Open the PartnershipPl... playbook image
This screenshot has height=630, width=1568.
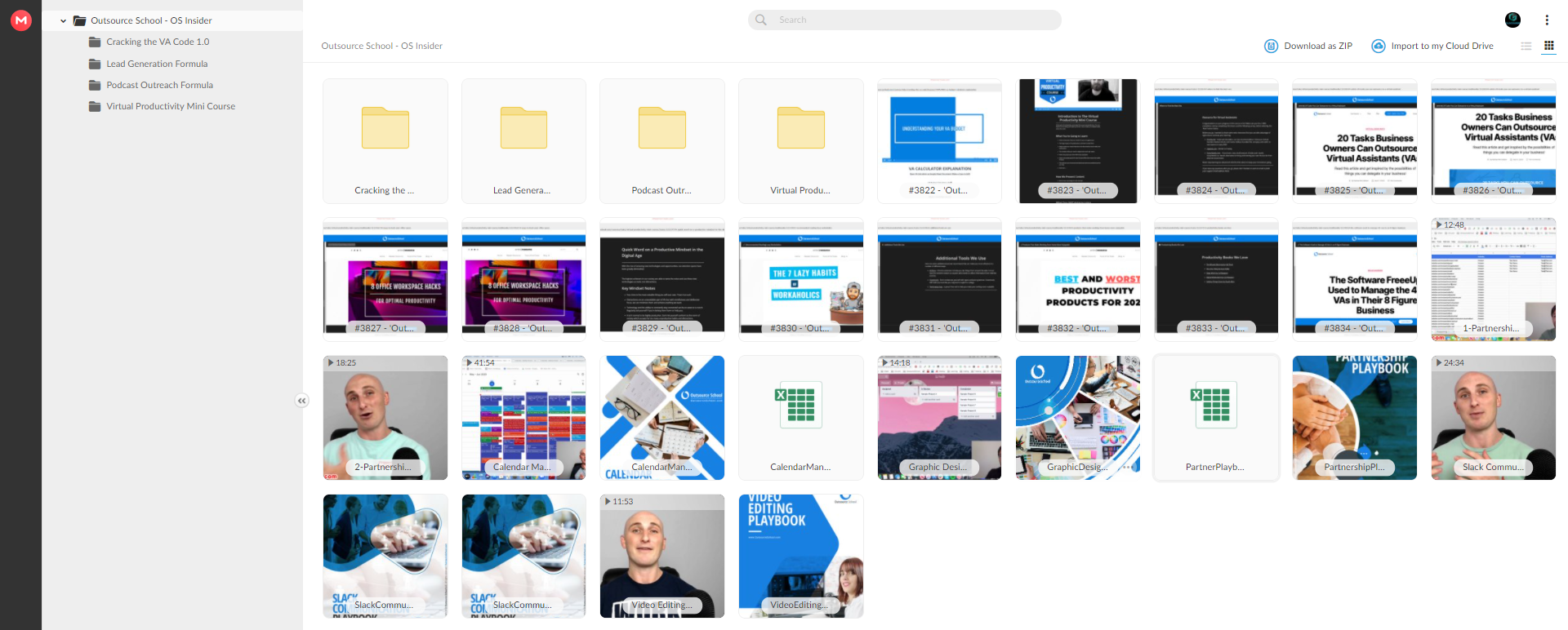coord(1355,418)
